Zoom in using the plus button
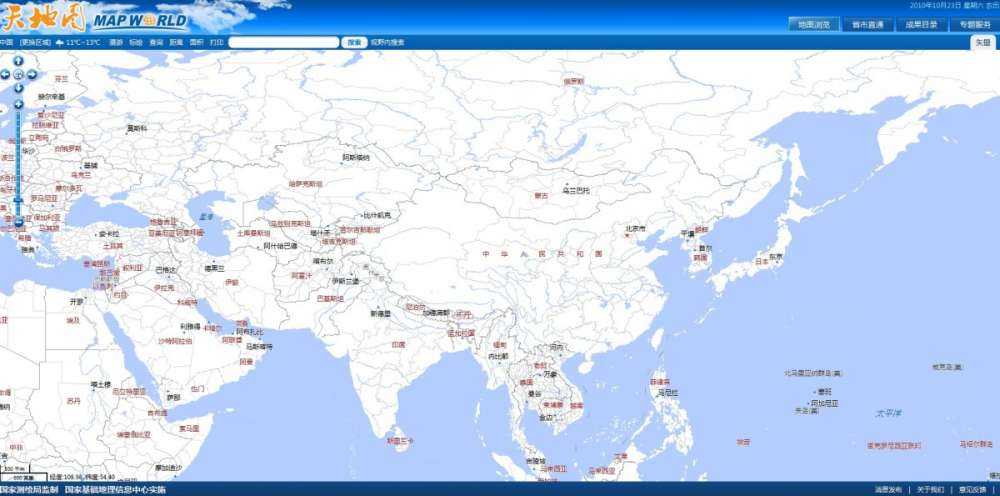Viewport: 1000px width, 496px height. tap(18, 104)
